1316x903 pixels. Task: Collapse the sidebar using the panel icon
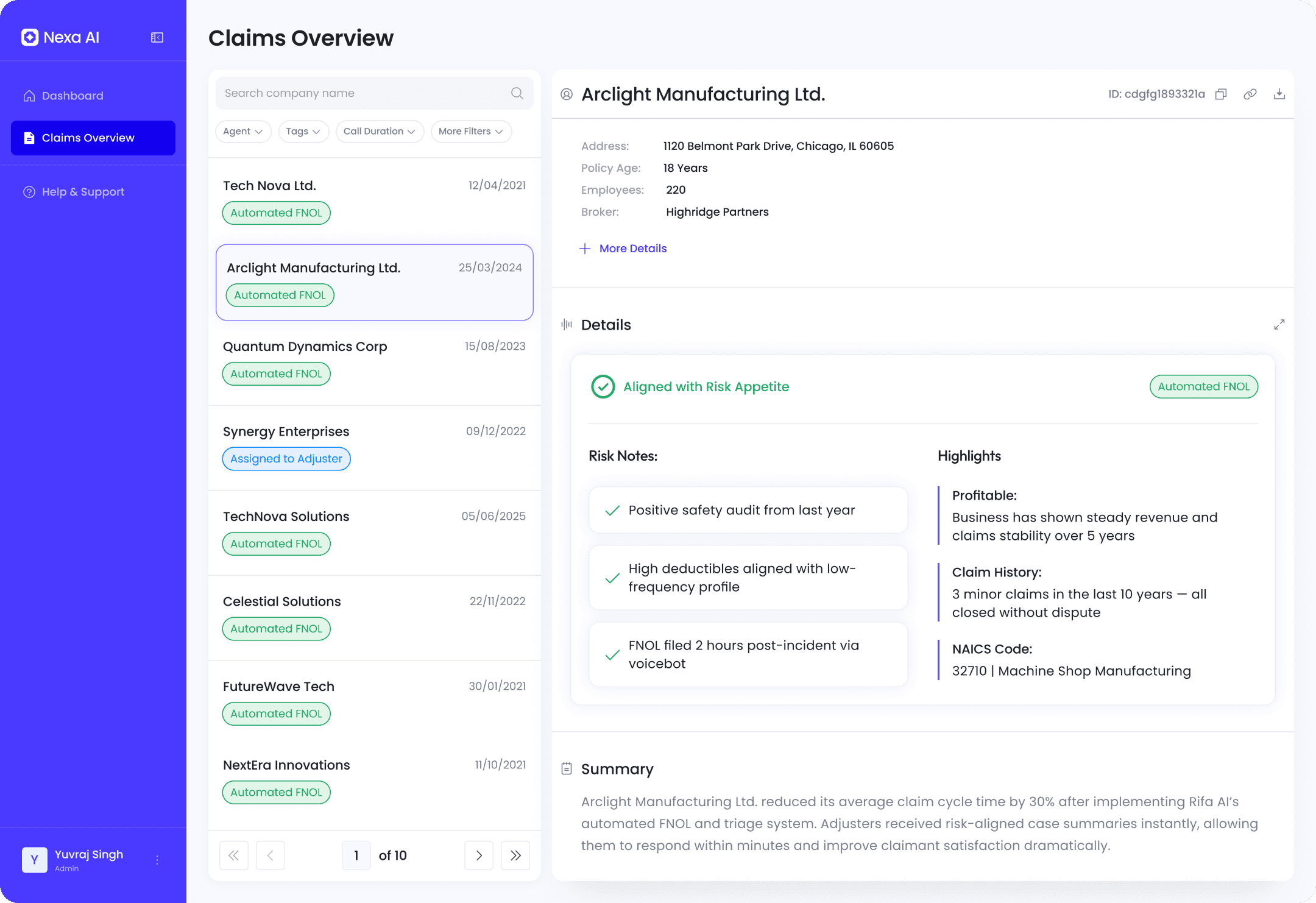coord(157,37)
